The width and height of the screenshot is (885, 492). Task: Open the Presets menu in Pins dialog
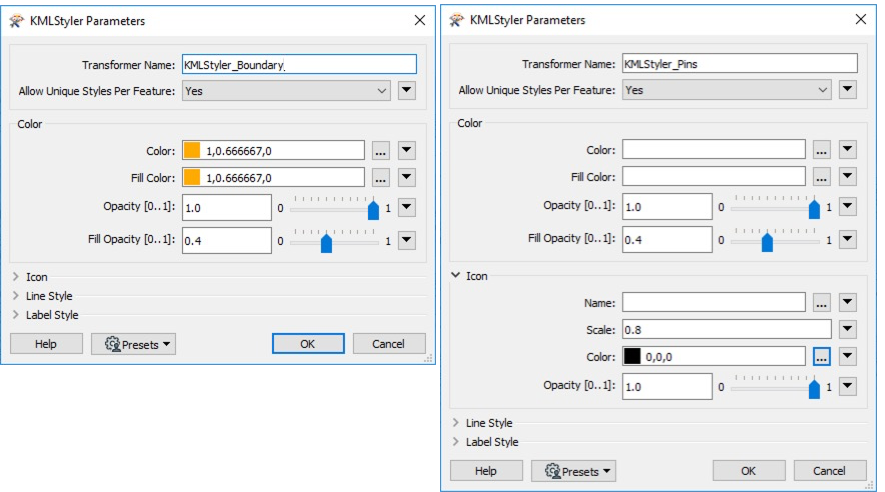[573, 471]
